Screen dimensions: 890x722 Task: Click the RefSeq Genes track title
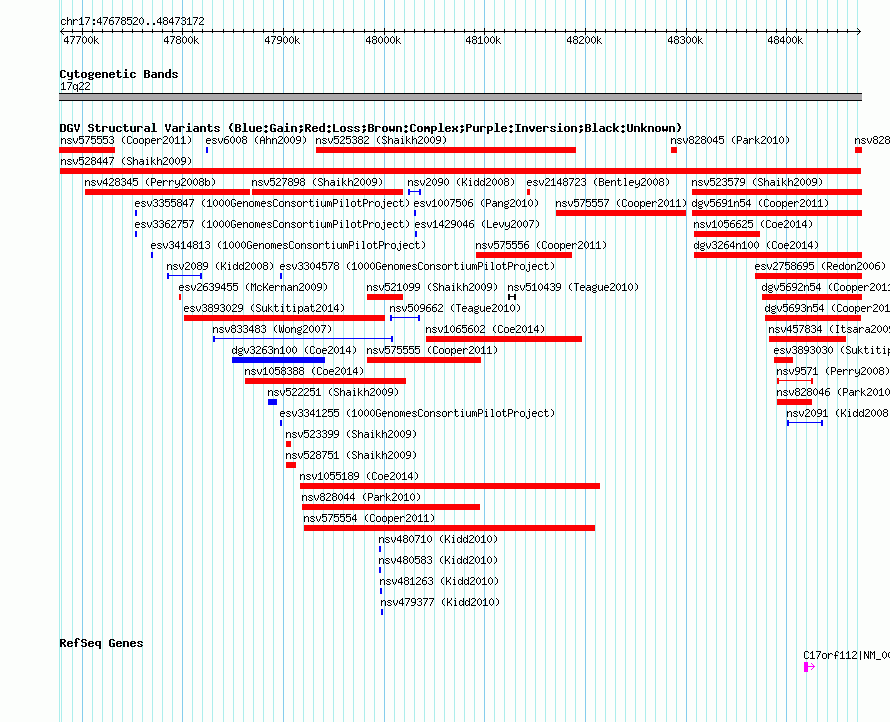[101, 643]
